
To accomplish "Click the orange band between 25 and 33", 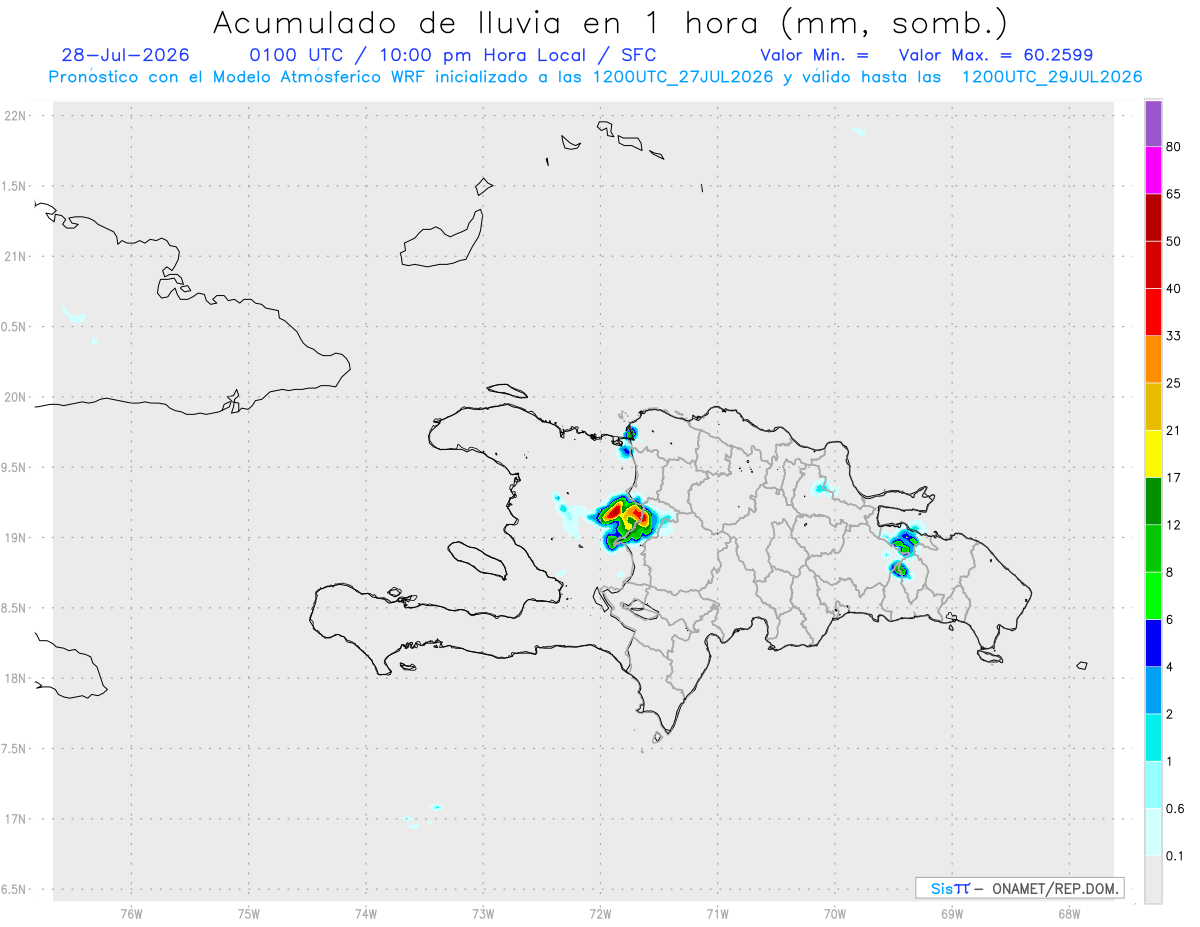I will [1153, 359].
